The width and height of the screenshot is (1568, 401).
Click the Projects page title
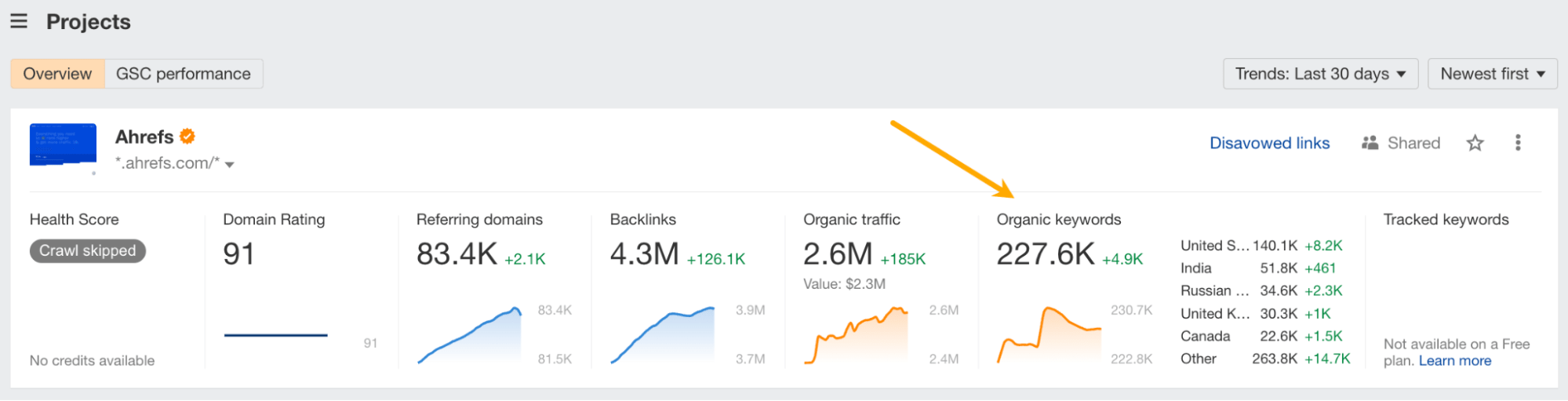click(89, 22)
